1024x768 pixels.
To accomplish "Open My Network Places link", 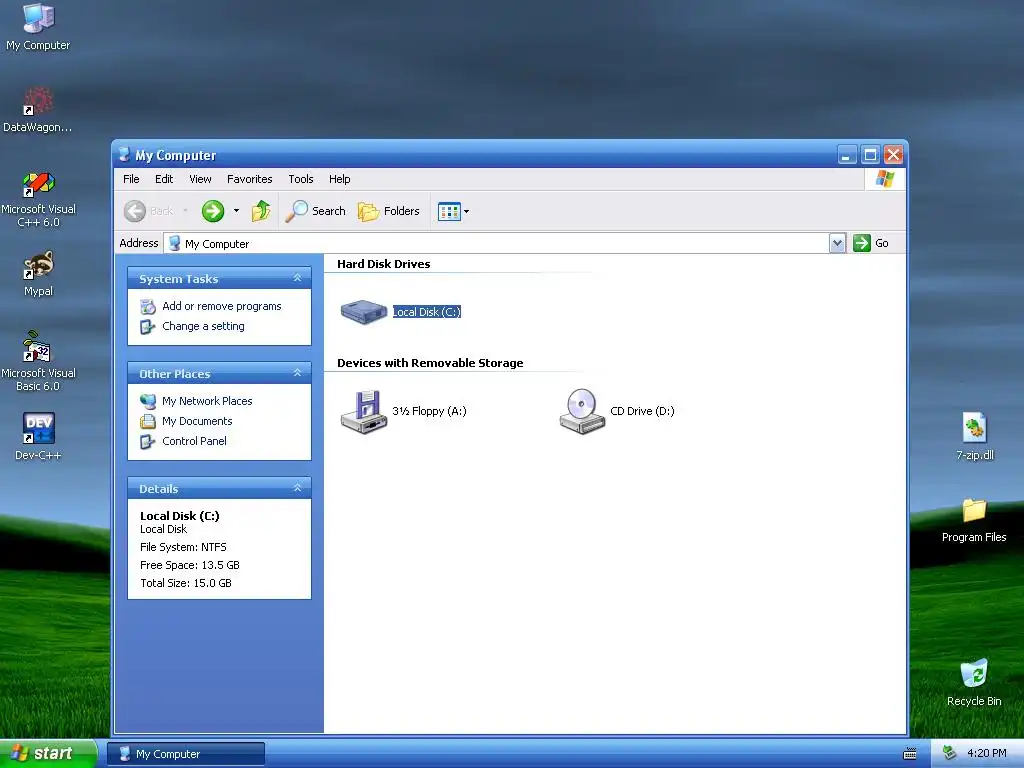I will (207, 401).
